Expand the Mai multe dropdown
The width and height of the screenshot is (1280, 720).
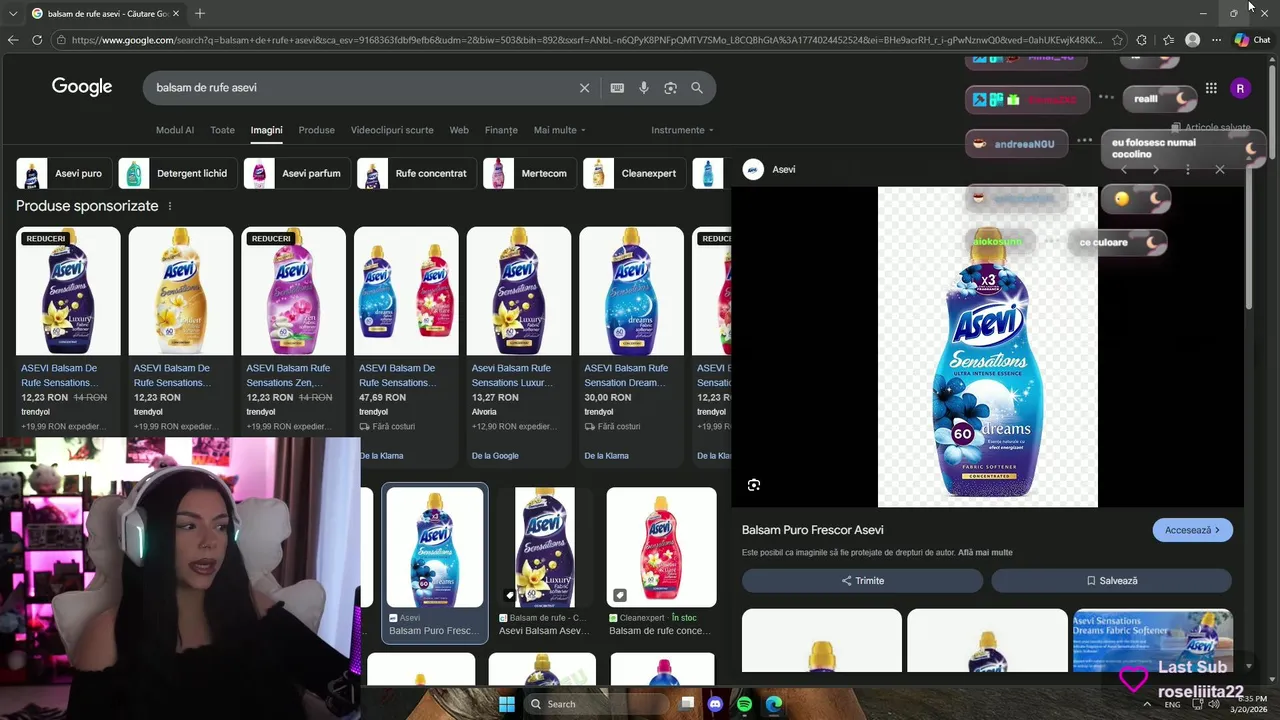point(560,130)
